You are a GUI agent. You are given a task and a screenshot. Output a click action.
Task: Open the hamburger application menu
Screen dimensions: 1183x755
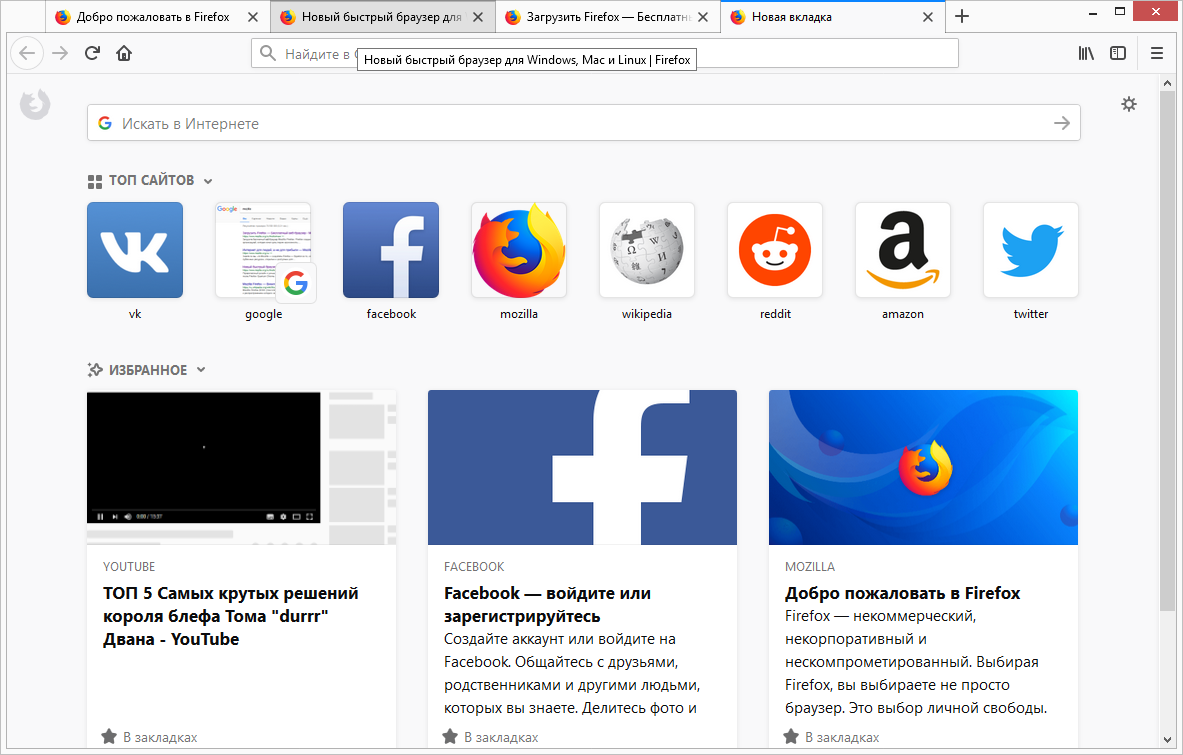(x=1157, y=53)
